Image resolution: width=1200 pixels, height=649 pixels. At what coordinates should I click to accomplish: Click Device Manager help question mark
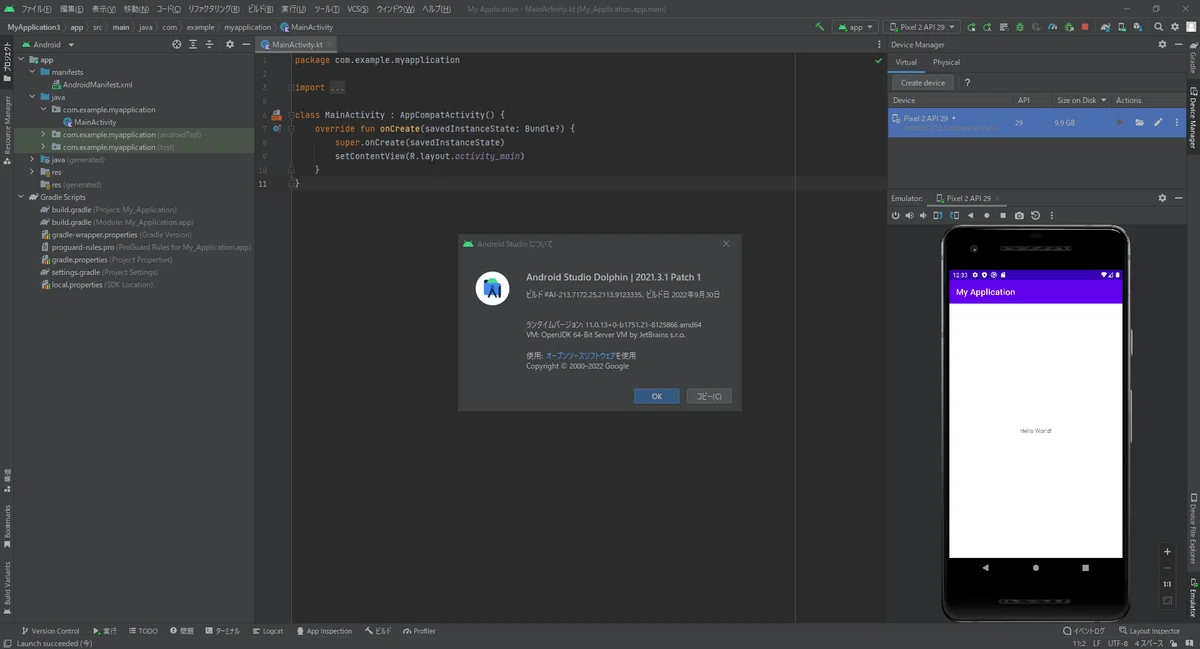[967, 83]
